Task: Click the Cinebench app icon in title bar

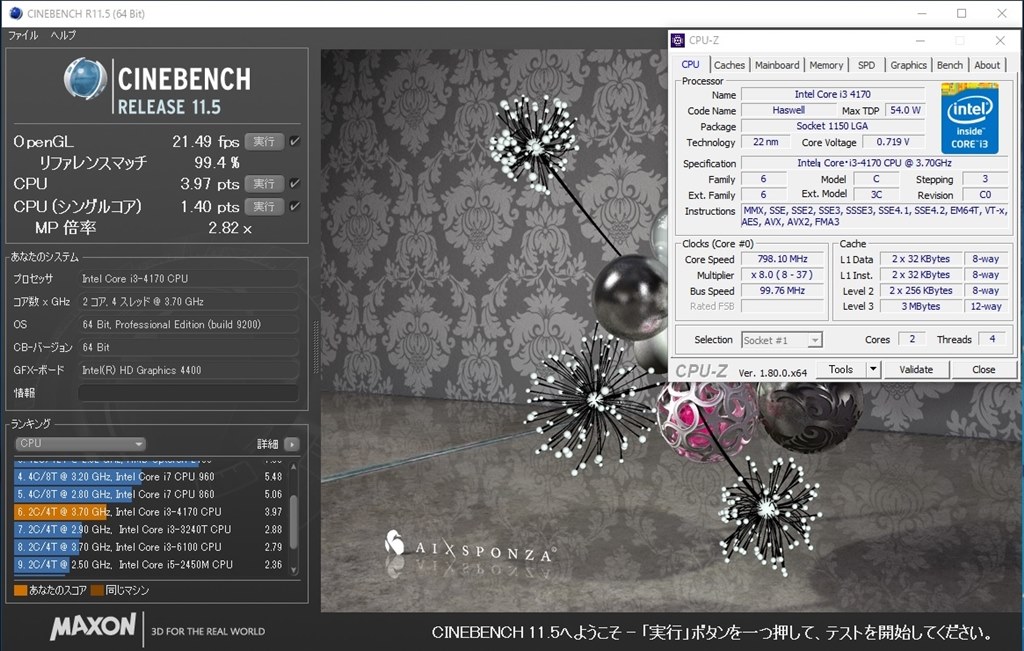Action: [x=15, y=13]
